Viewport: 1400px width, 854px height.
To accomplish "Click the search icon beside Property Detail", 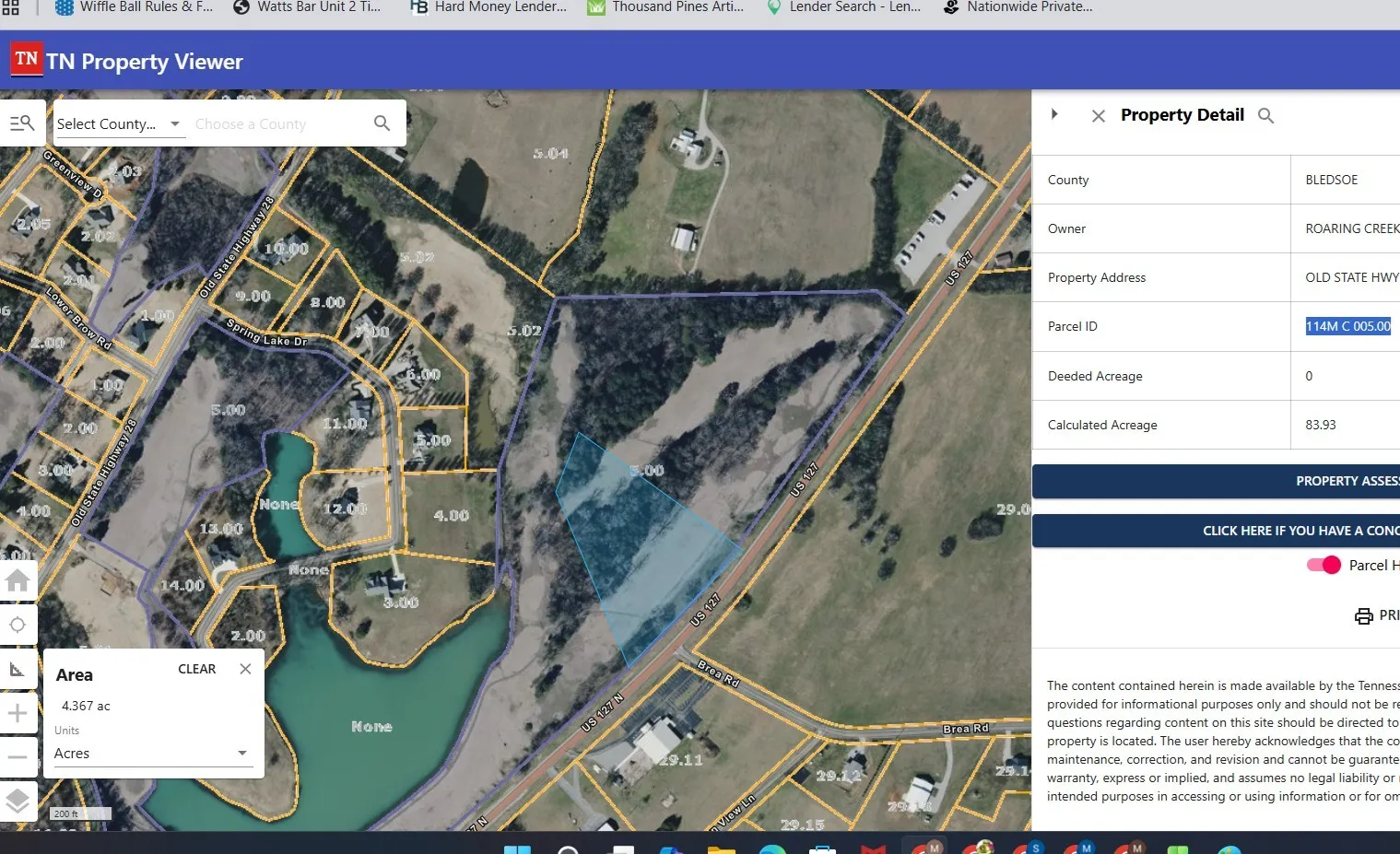I will (1265, 116).
